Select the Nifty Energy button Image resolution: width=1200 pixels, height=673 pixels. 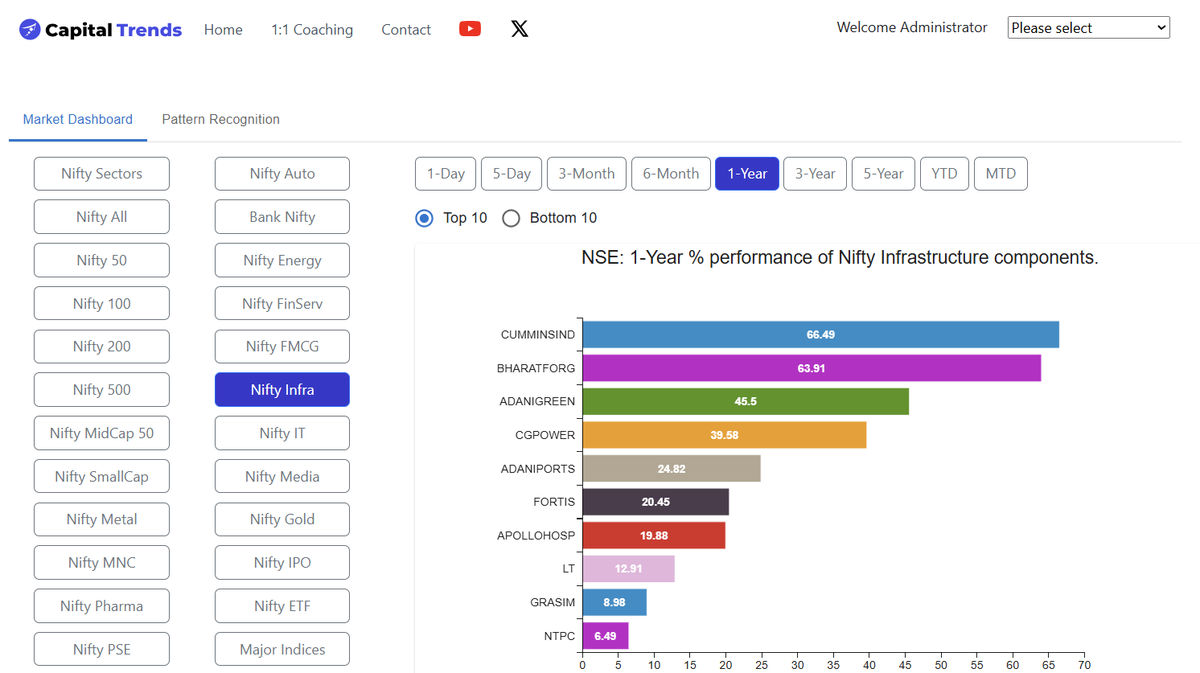[282, 260]
